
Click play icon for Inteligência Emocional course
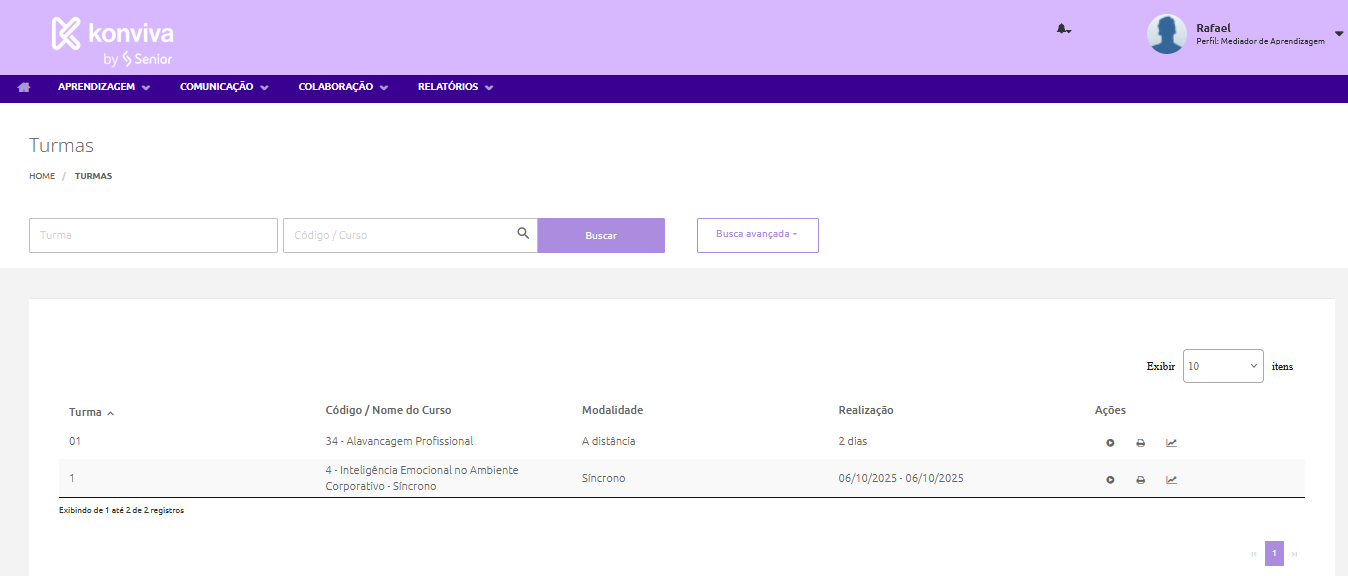click(x=1110, y=480)
